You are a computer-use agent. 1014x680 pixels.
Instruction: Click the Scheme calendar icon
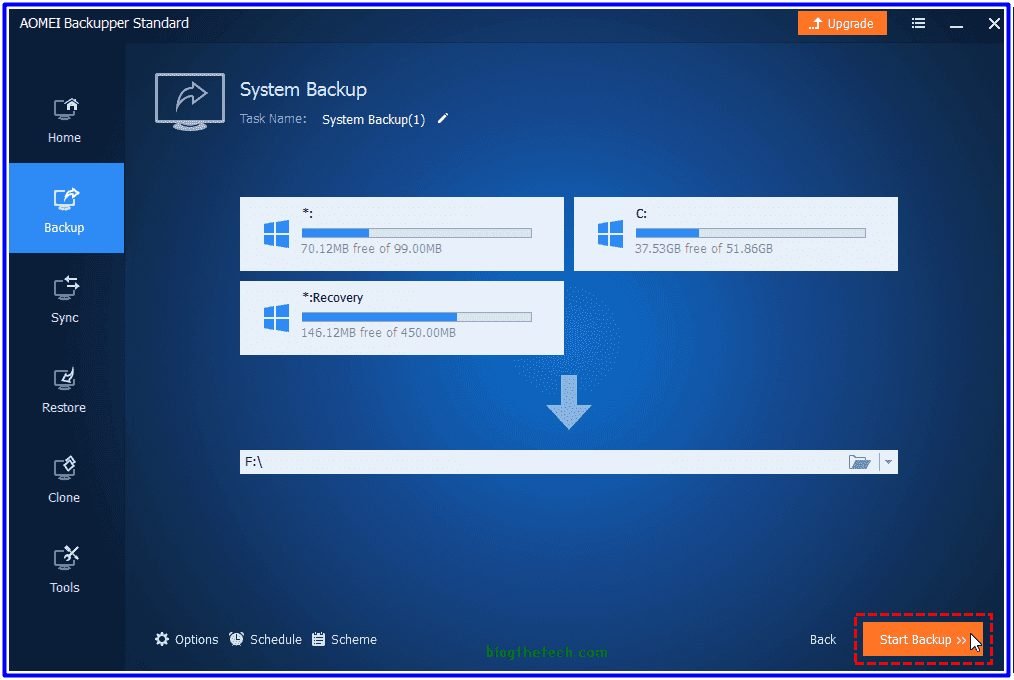point(319,639)
